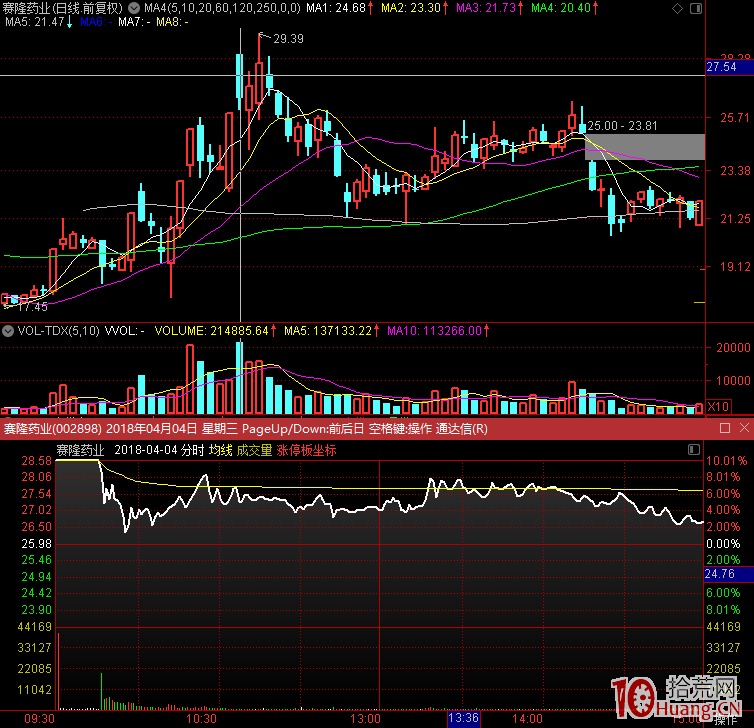Click the dropdown circle icon before MA4
The height and width of the screenshot is (728, 754).
click(x=136, y=8)
